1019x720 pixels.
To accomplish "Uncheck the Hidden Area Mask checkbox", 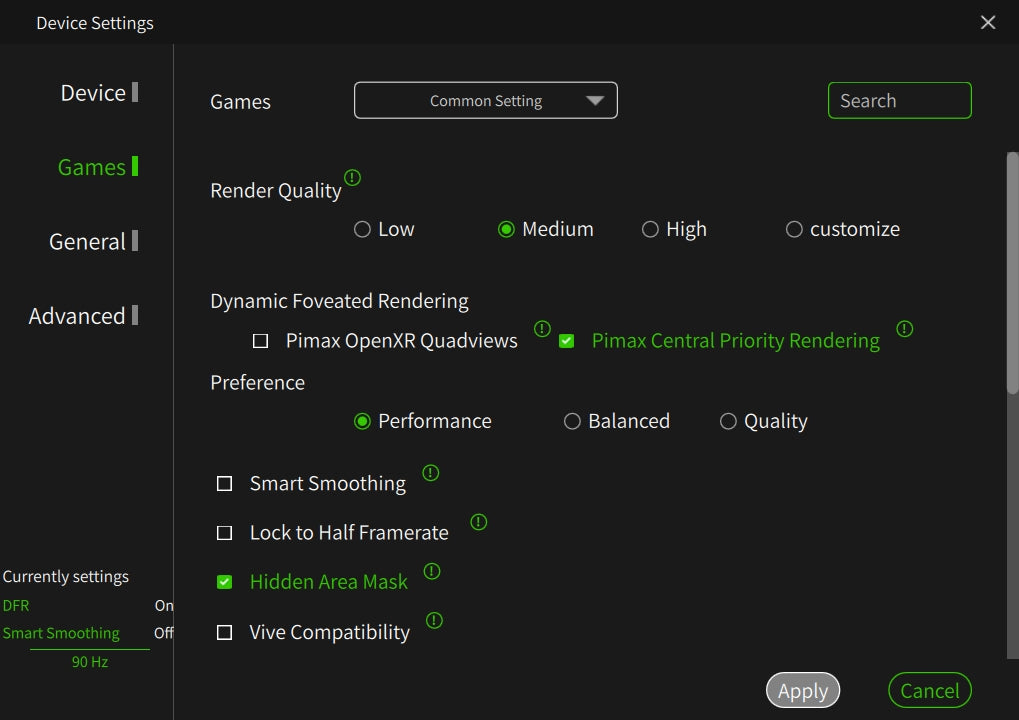I will (x=225, y=582).
